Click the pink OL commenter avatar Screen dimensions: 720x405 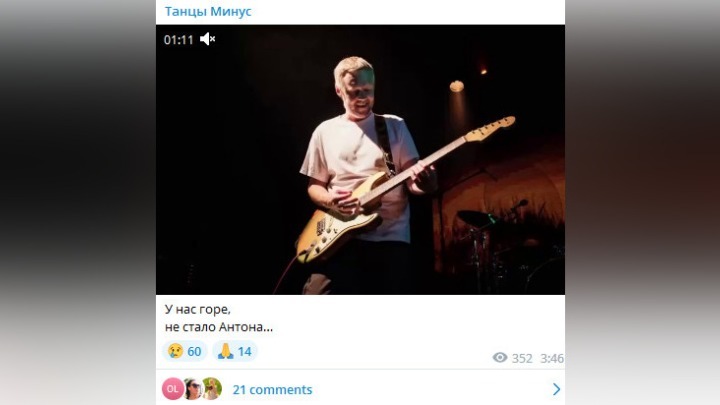[x=173, y=389]
